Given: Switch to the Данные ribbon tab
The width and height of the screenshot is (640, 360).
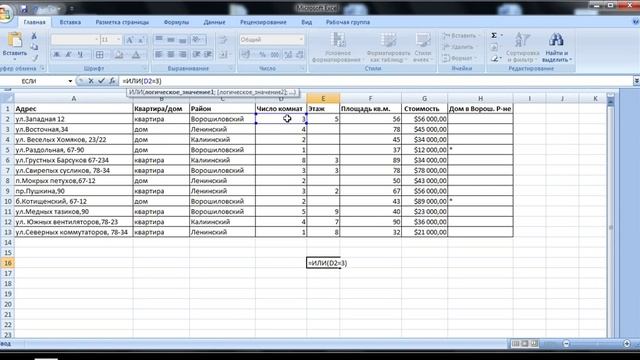Looking at the screenshot, I should tap(214, 22).
